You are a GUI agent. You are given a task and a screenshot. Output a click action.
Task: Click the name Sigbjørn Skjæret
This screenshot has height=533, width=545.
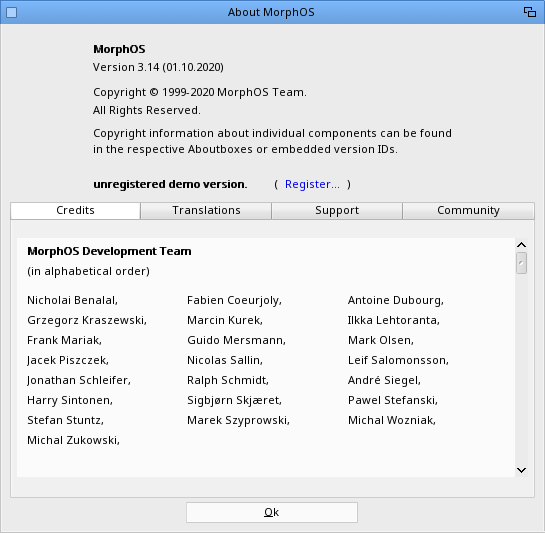coord(234,401)
